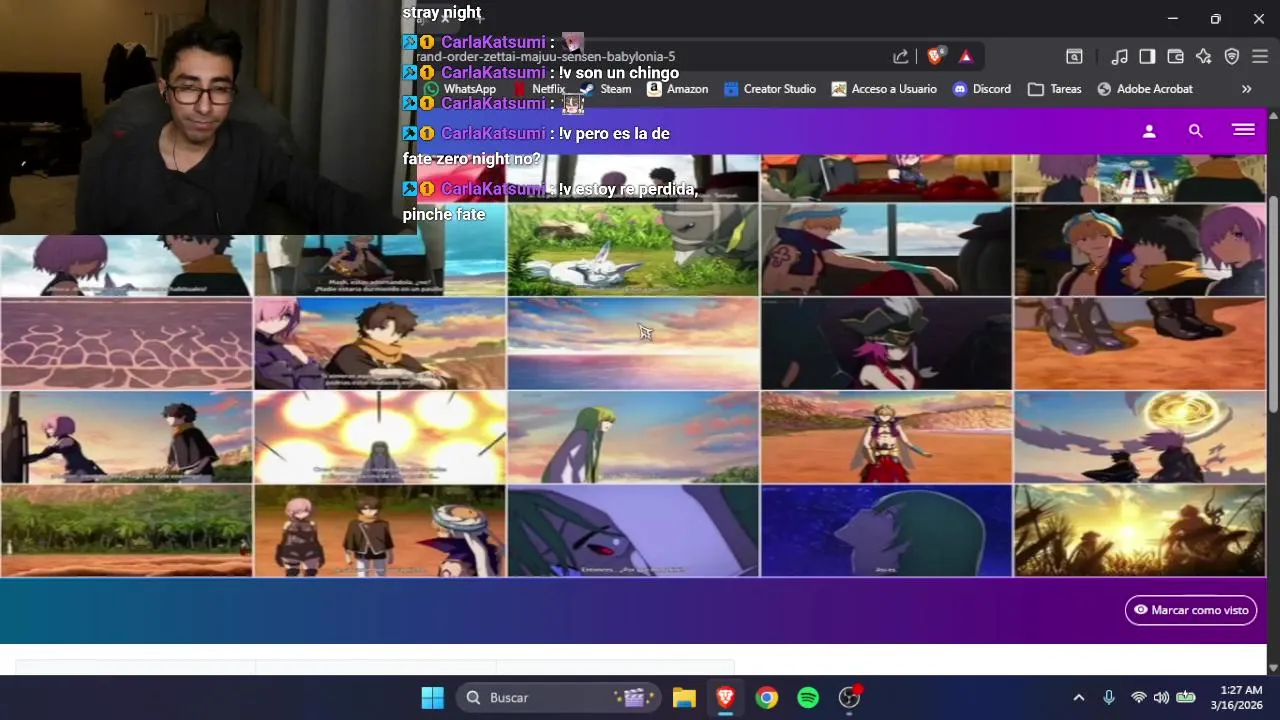Open the Netflix bookmark

[x=538, y=89]
